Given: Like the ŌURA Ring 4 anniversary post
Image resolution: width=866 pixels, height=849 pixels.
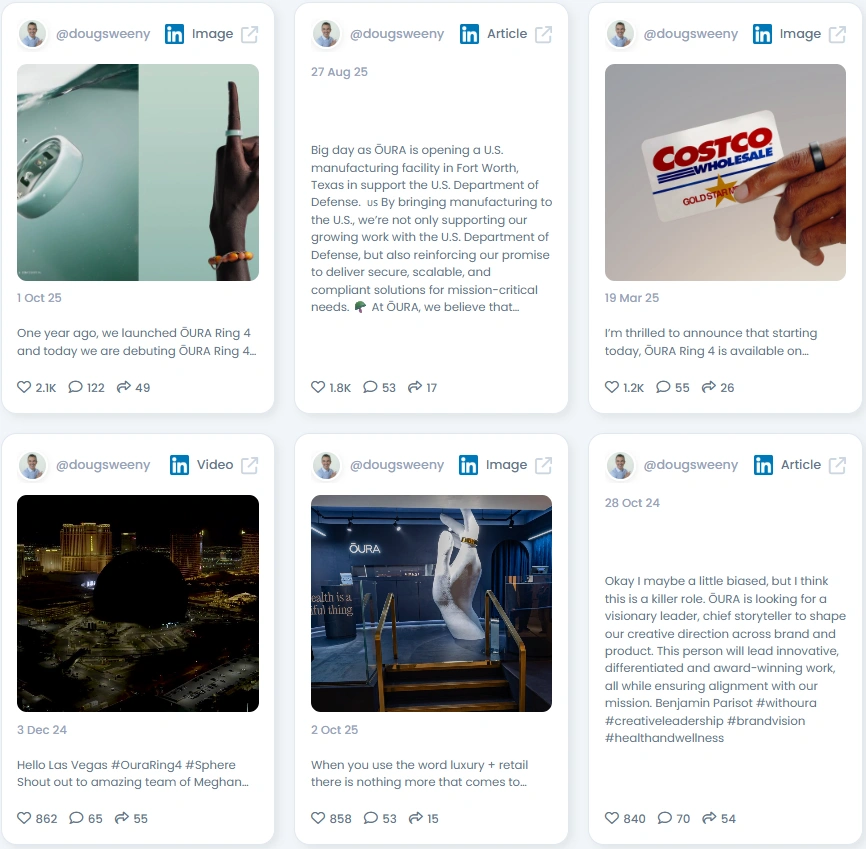Looking at the screenshot, I should tap(24, 387).
